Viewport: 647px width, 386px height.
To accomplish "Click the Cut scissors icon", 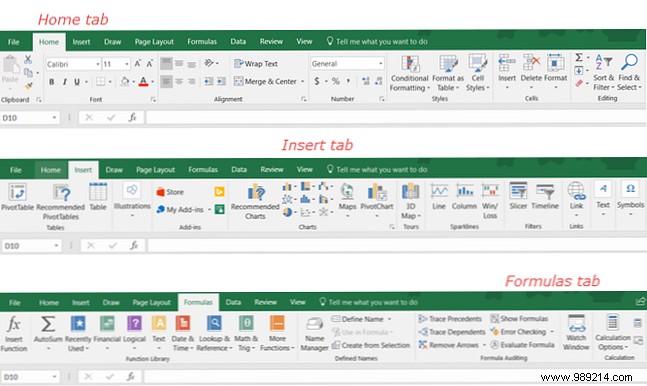I will tap(28, 59).
